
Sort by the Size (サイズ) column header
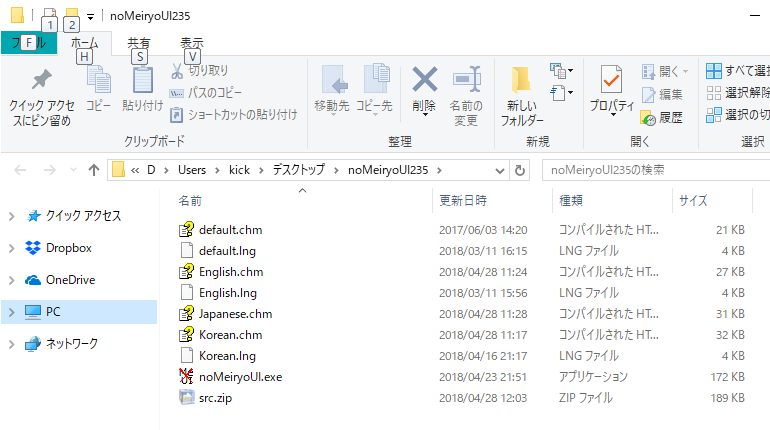[693, 201]
